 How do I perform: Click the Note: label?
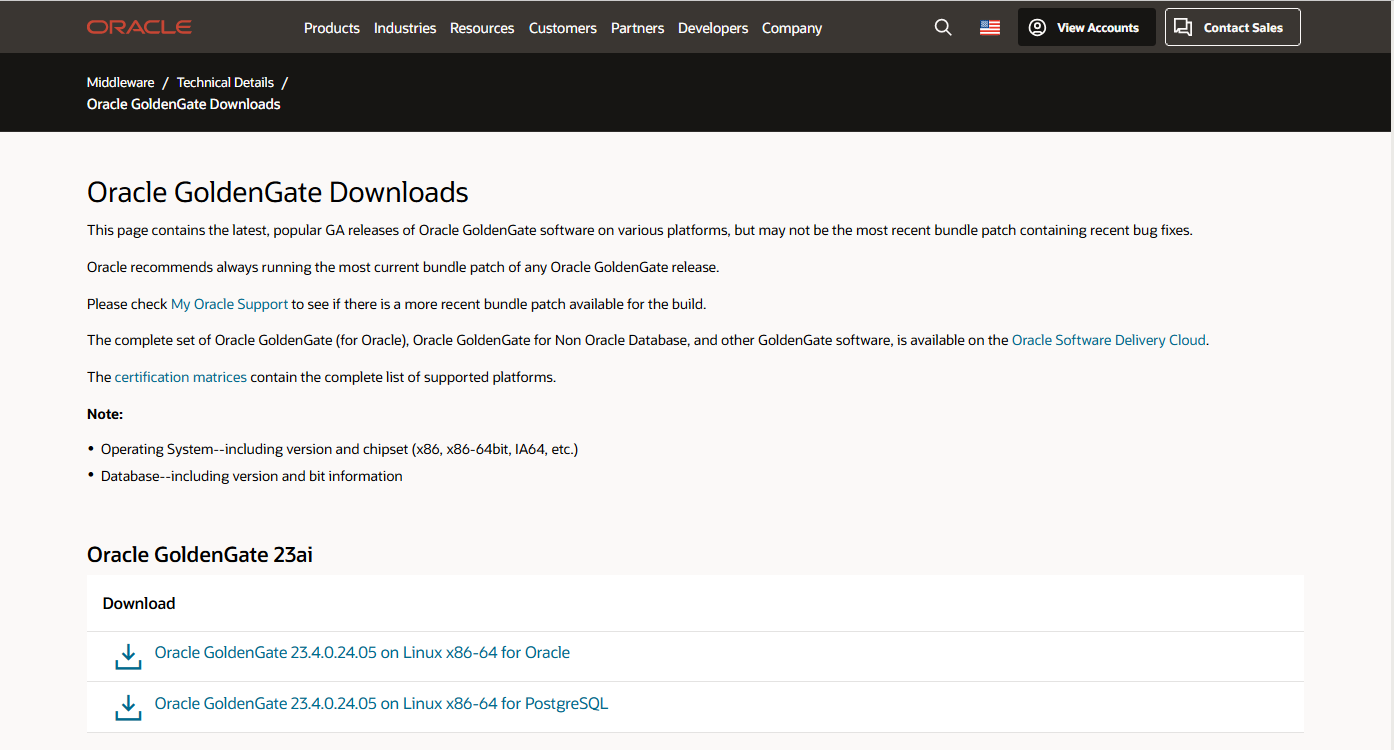[x=105, y=413]
